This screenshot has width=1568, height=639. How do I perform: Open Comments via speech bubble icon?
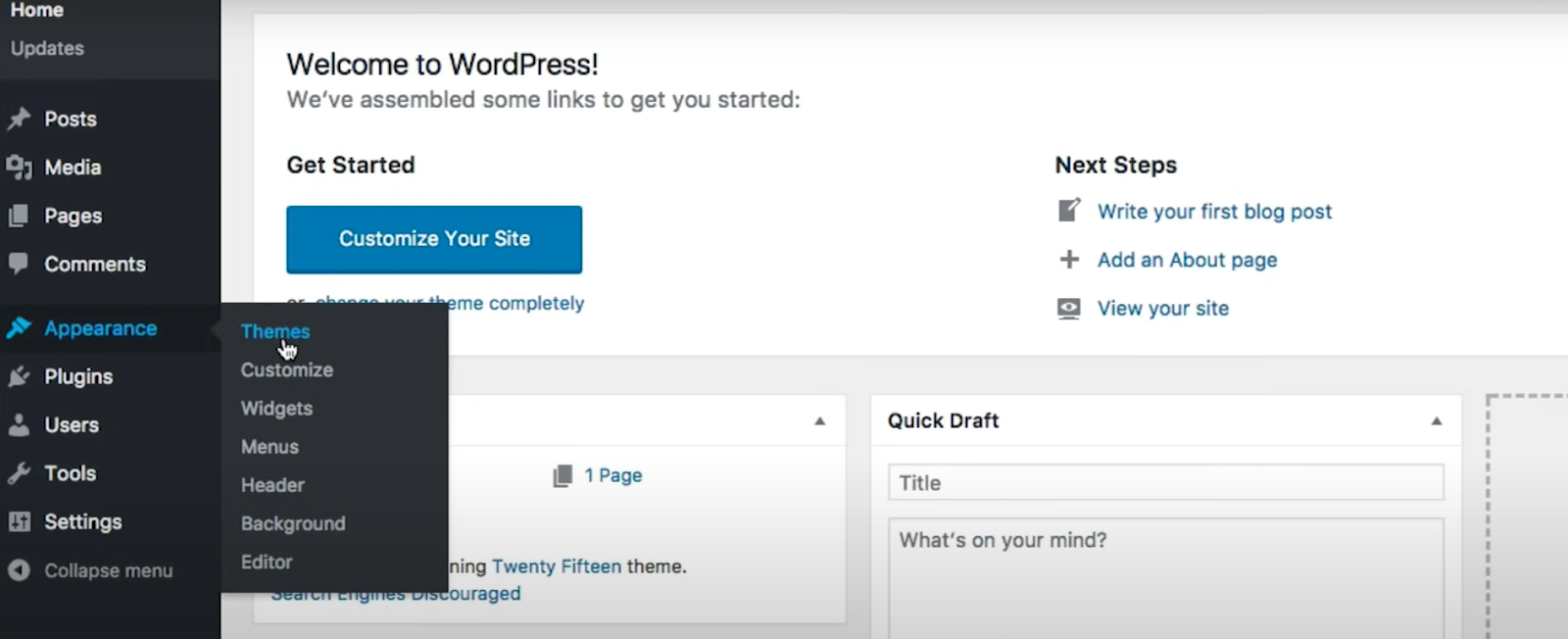(18, 264)
